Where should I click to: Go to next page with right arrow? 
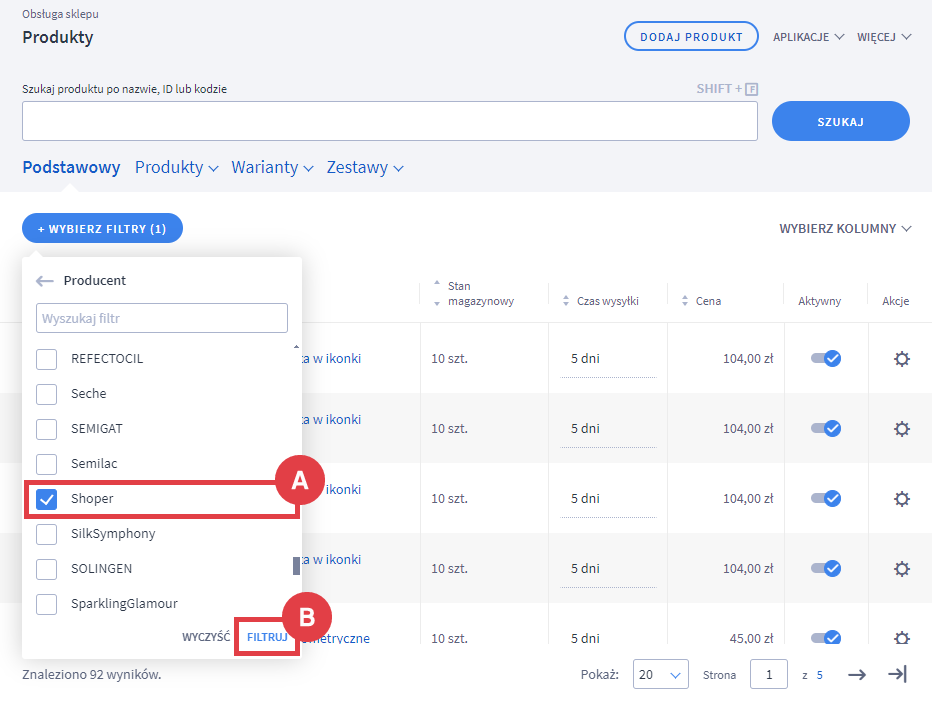click(x=856, y=675)
